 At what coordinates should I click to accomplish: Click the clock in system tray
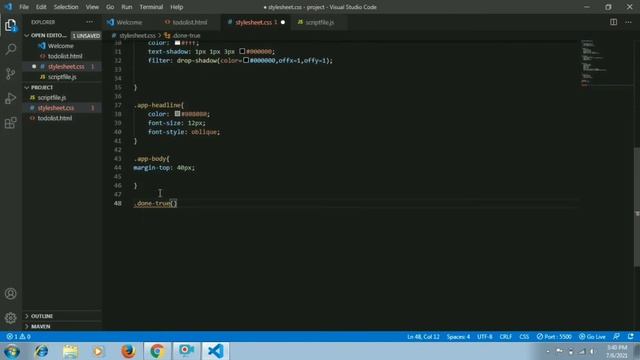click(617, 351)
